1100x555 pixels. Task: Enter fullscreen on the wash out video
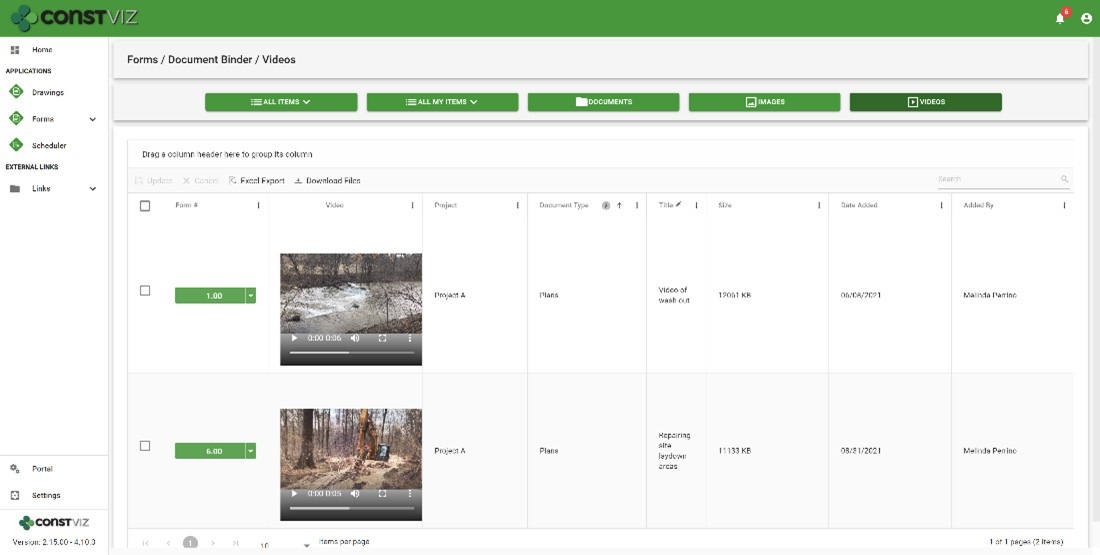coord(383,338)
